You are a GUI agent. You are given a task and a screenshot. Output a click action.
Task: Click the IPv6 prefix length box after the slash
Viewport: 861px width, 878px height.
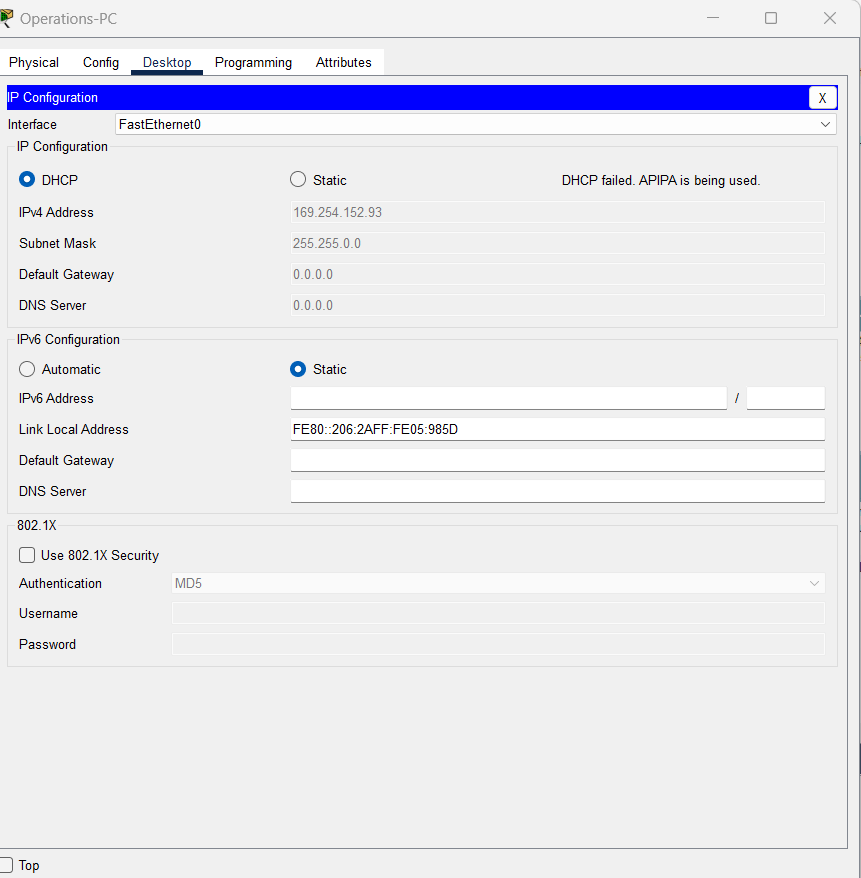[785, 398]
